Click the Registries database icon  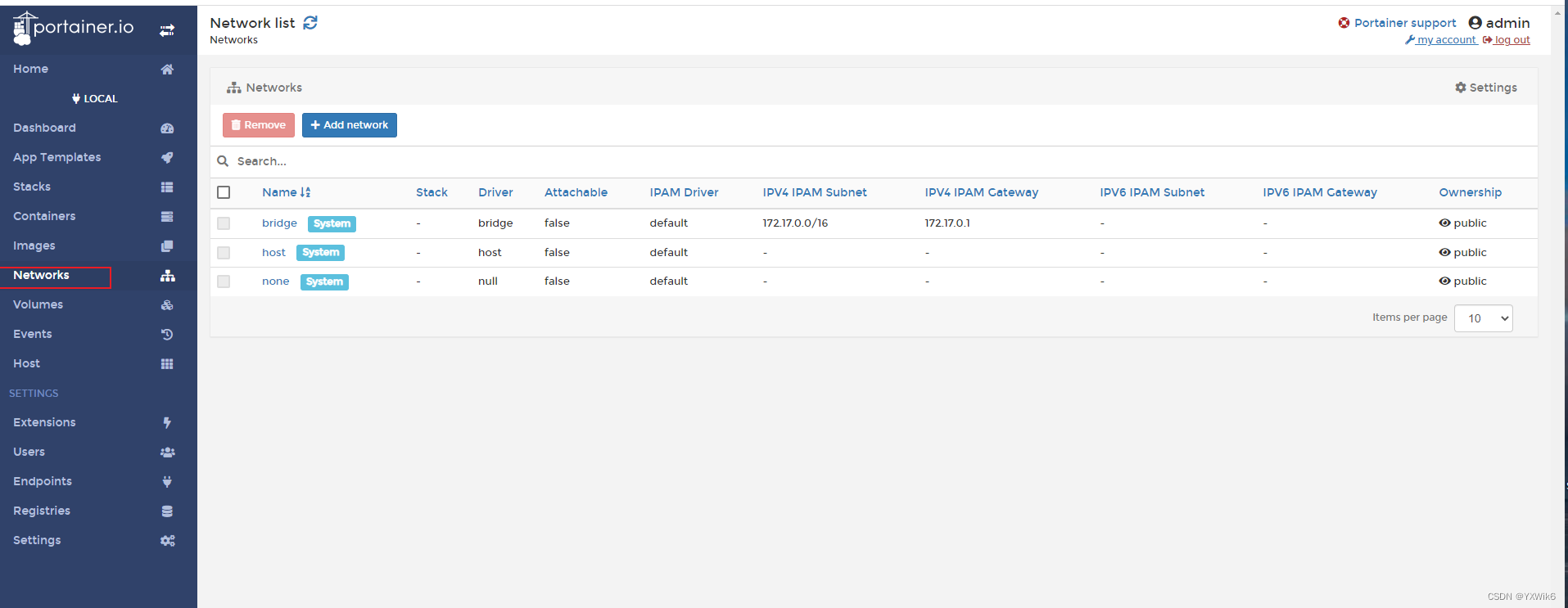(167, 511)
